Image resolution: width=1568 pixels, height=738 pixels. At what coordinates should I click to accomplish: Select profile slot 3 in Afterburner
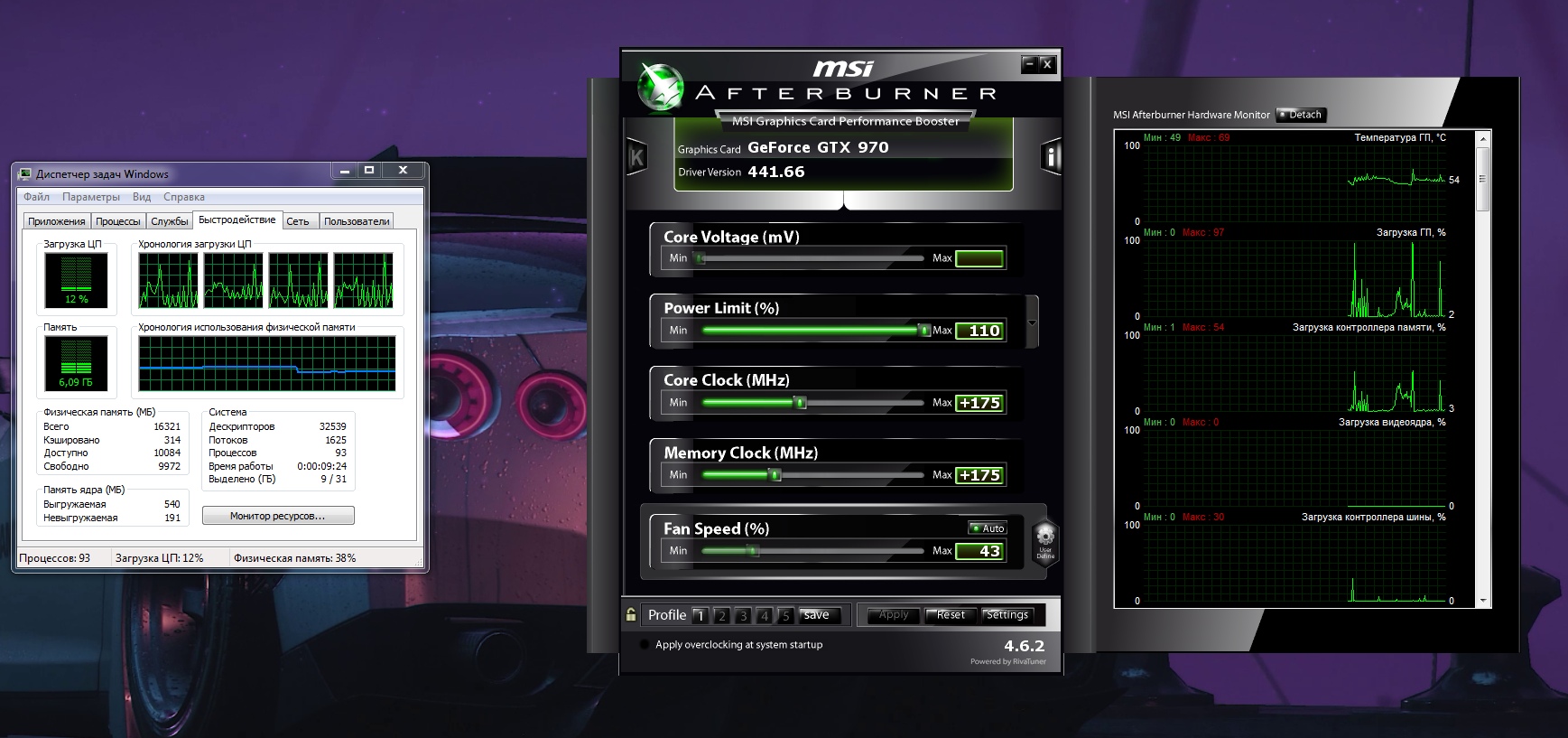[x=743, y=615]
